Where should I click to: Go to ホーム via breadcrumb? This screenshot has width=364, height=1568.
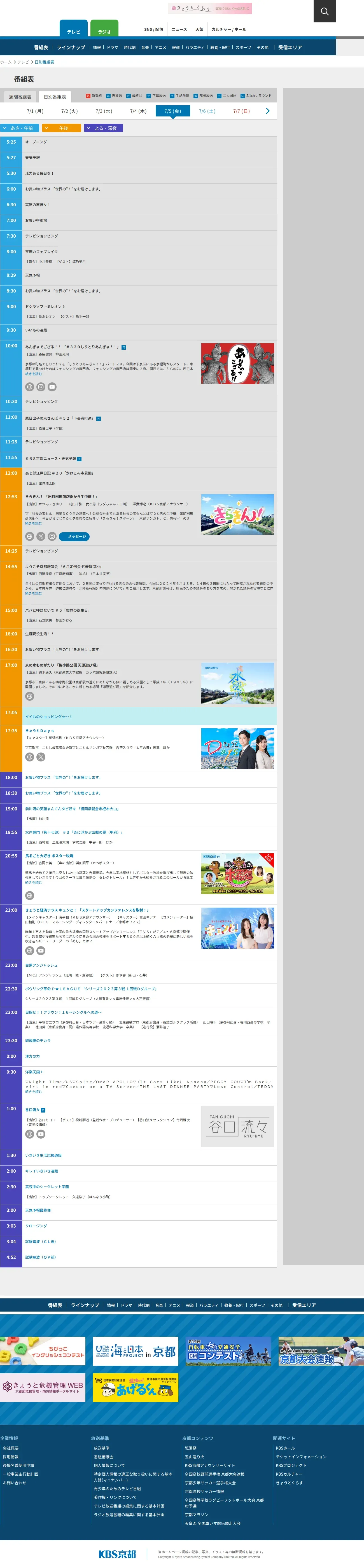click(6, 62)
